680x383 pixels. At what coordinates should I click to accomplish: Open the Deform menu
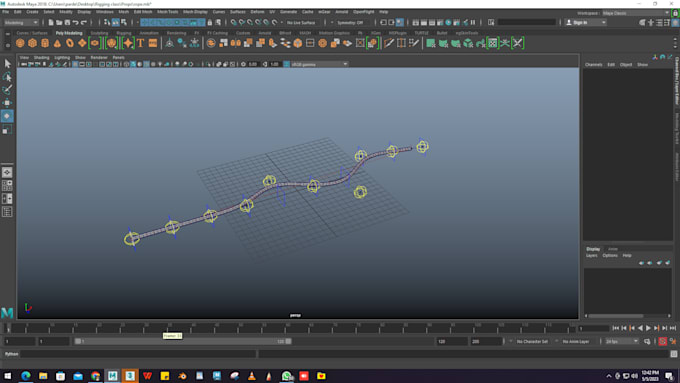[257, 12]
